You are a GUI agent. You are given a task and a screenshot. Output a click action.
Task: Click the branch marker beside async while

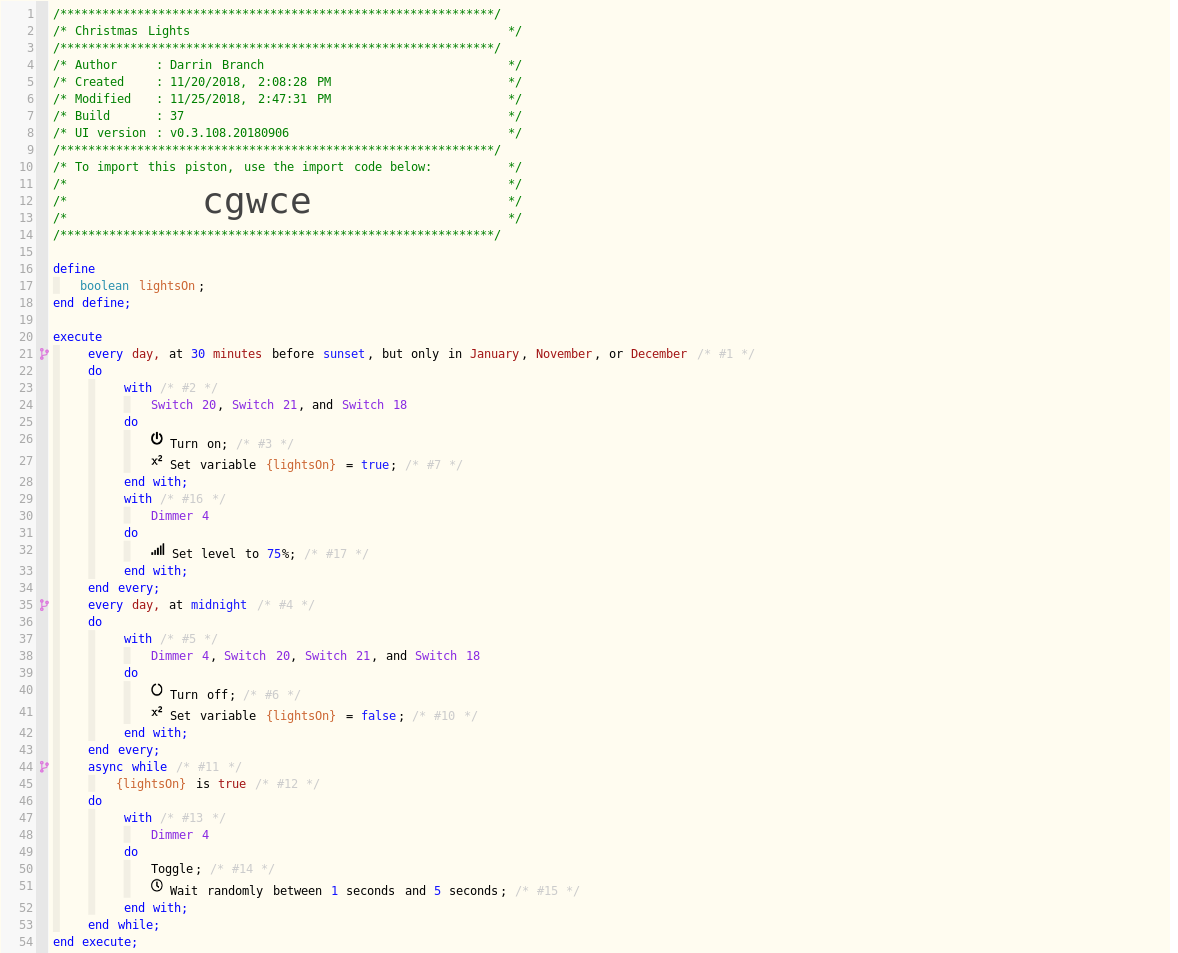[44, 767]
